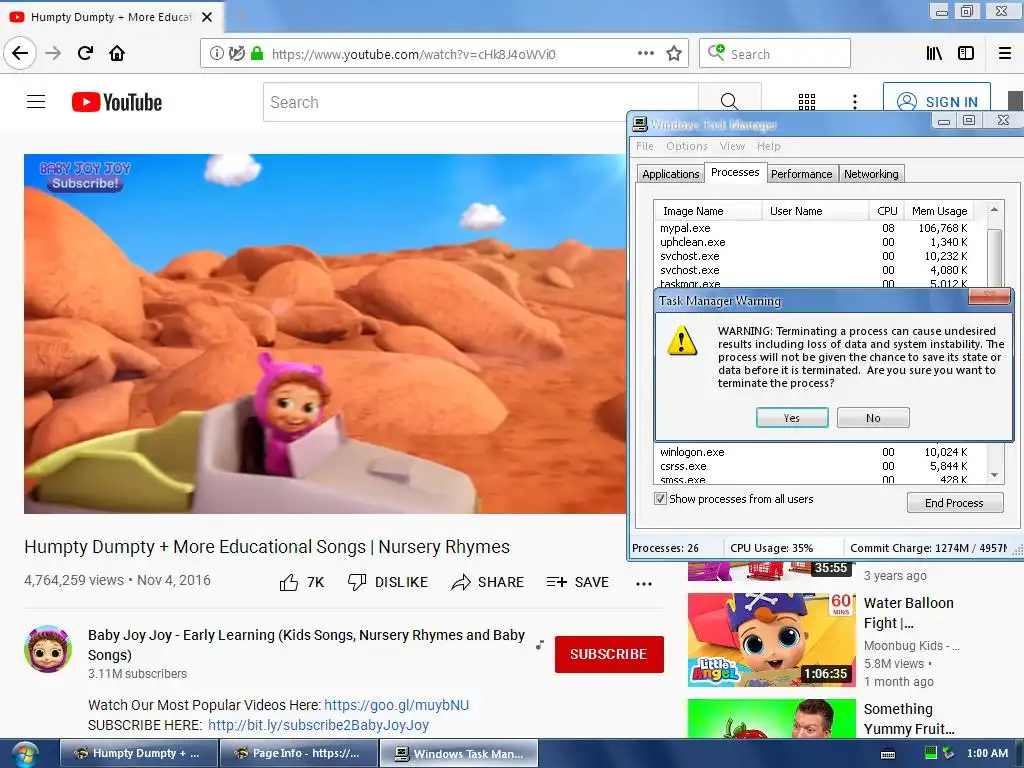The image size is (1024, 768).
Task: Switch to the Networking tab
Action: coord(871,174)
